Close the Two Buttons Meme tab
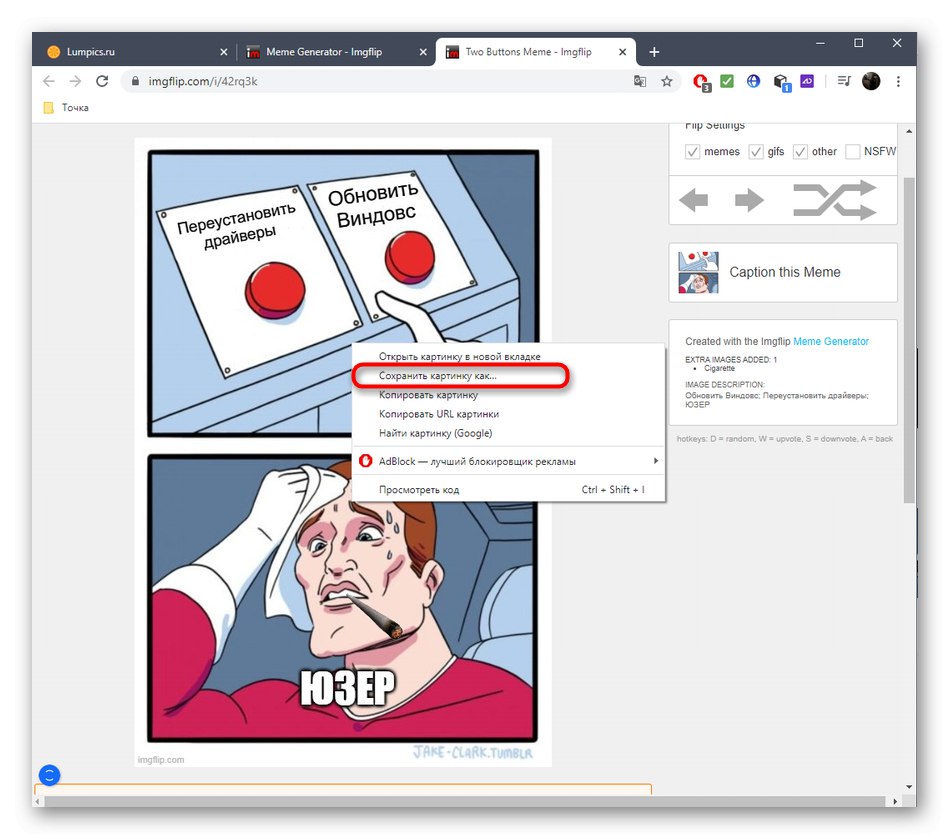Image resolution: width=950 pixels, height=839 pixels. coord(622,52)
